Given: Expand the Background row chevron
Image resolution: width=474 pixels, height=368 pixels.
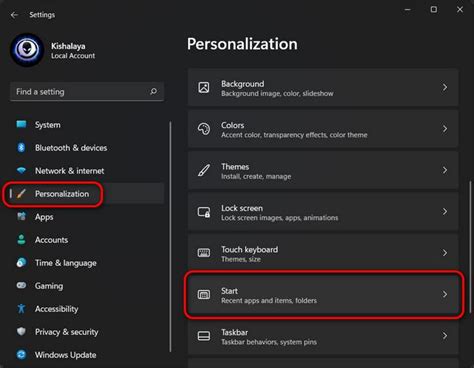Looking at the screenshot, I should (x=445, y=88).
